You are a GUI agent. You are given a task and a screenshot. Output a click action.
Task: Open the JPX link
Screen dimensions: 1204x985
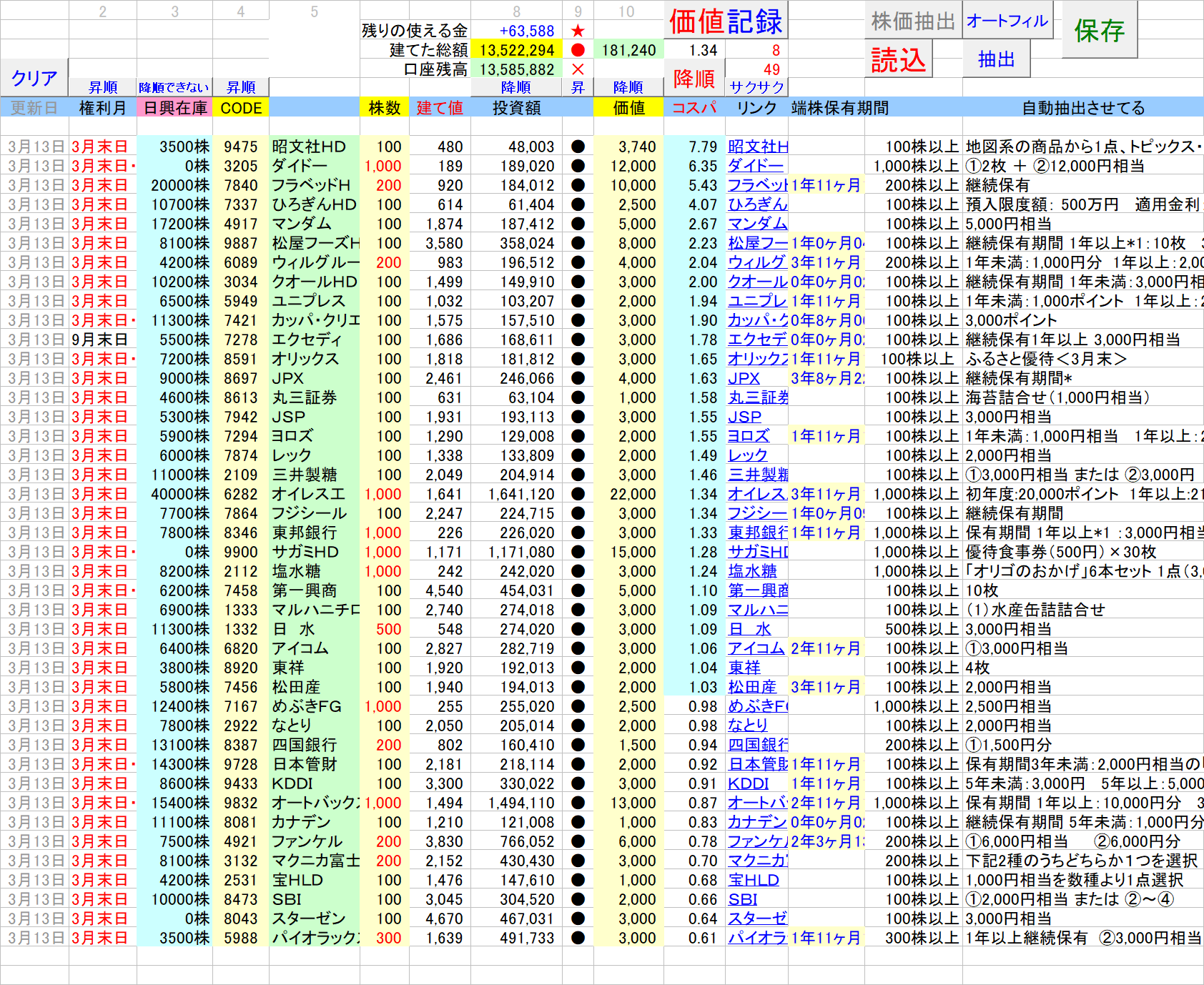744,378
